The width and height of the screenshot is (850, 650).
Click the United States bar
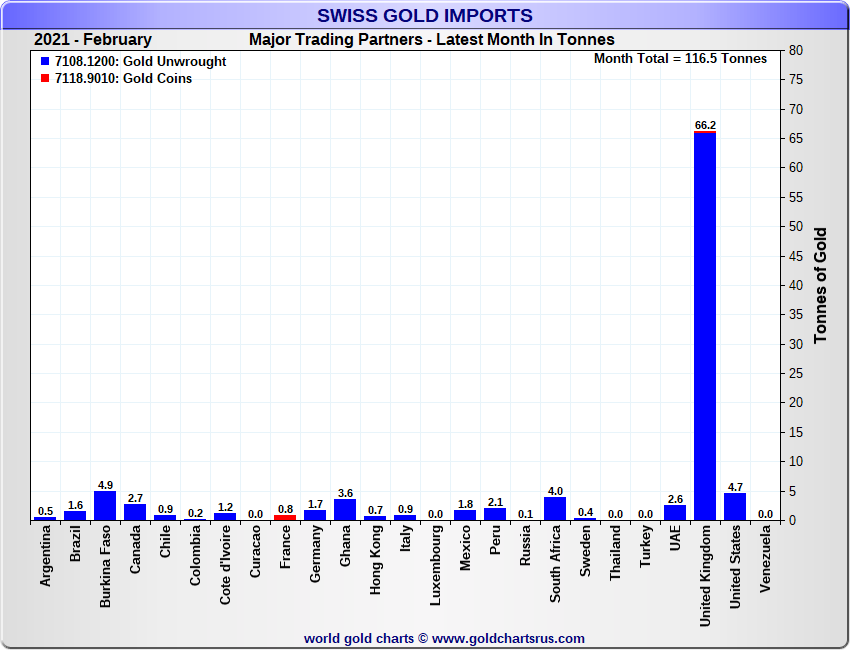tap(735, 507)
